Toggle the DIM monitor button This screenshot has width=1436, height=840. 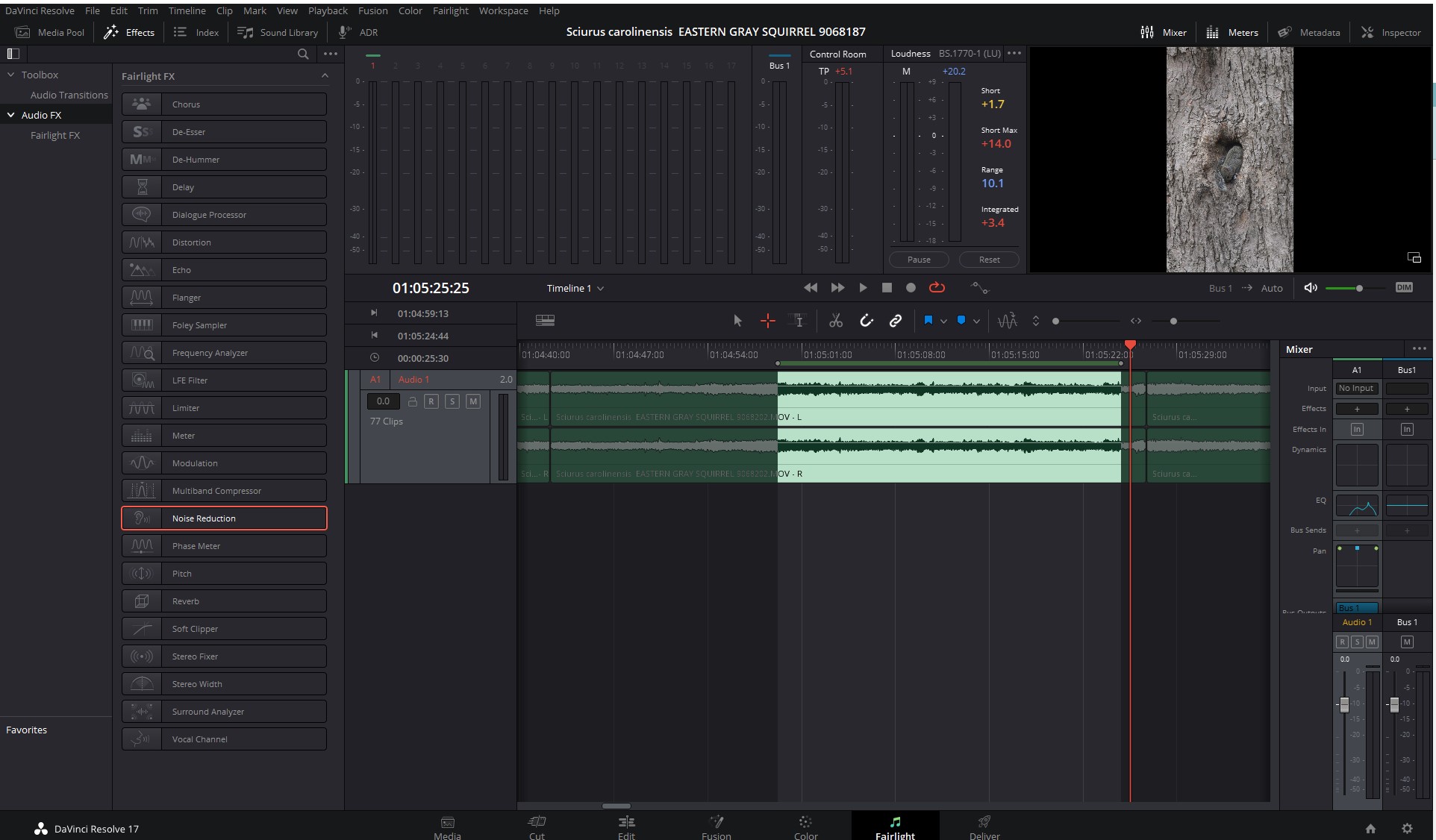click(x=1404, y=288)
